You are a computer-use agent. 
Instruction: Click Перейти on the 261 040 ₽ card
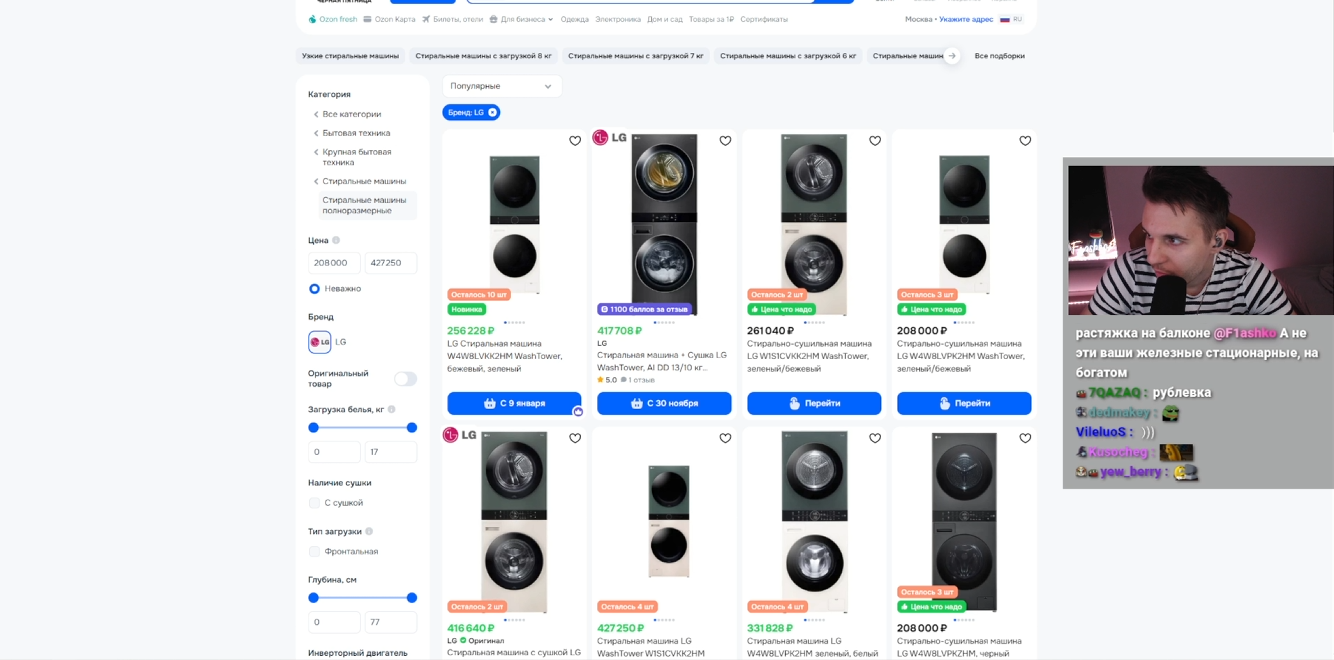pos(814,403)
